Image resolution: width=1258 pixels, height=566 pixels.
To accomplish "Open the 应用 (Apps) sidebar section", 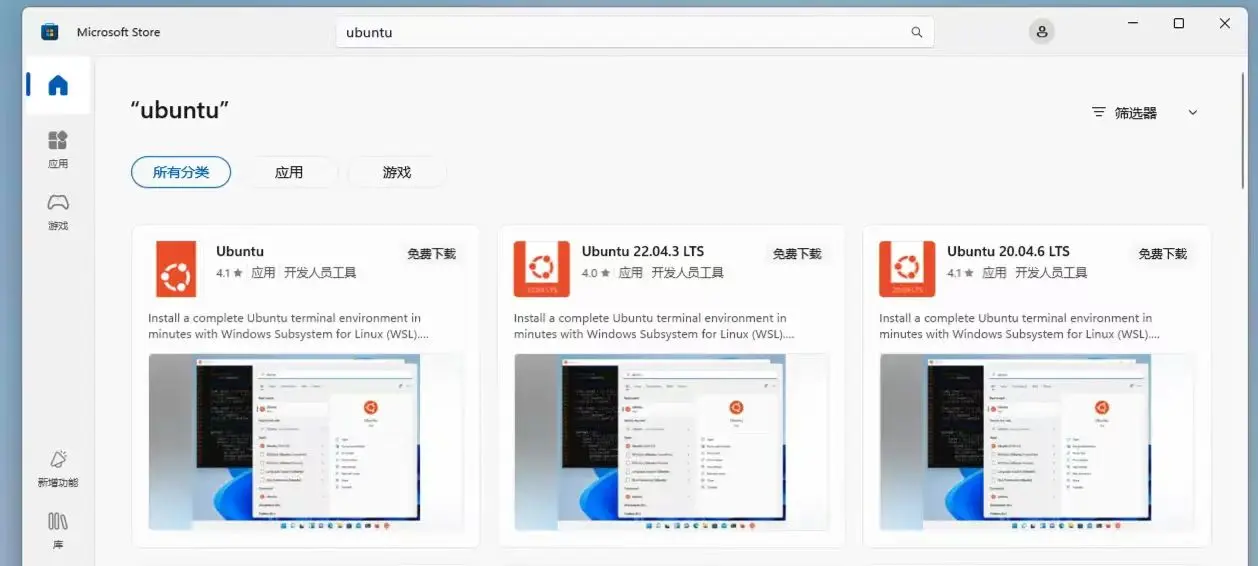I will click(58, 149).
